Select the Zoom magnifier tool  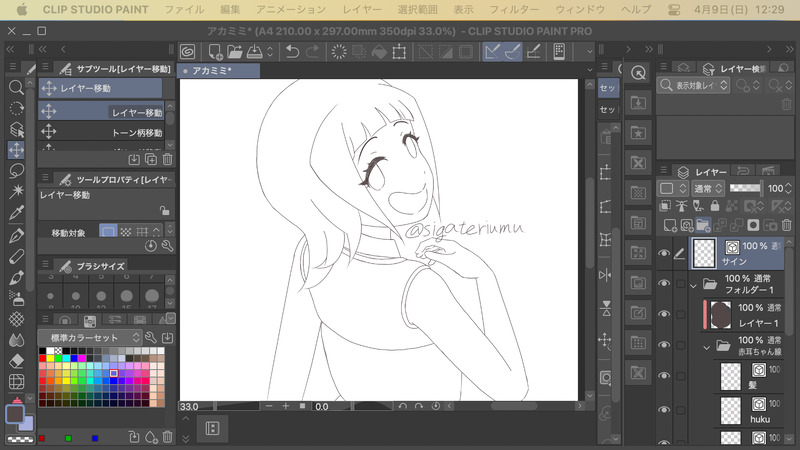pyautogui.click(x=16, y=87)
